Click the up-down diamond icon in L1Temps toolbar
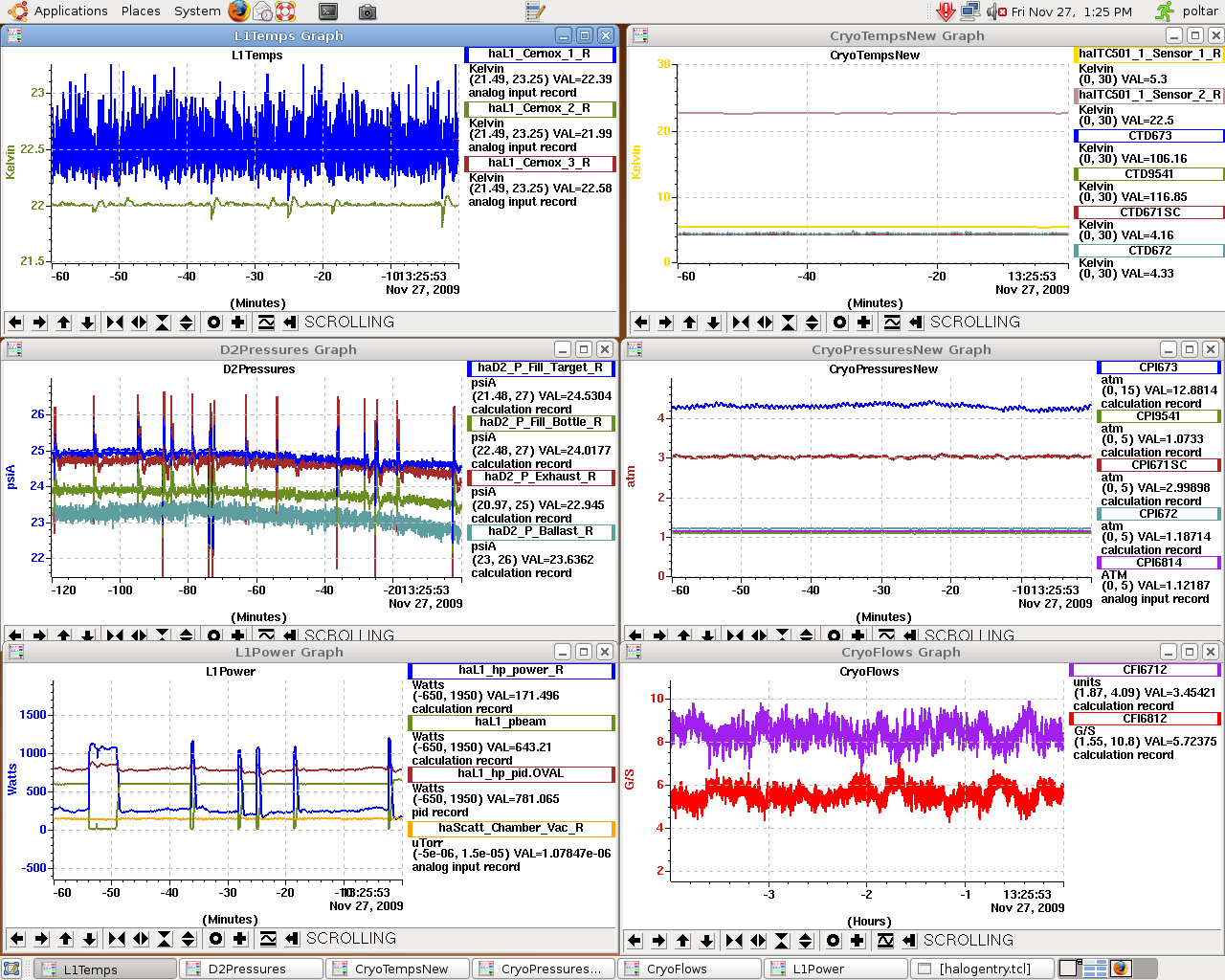 pos(187,323)
